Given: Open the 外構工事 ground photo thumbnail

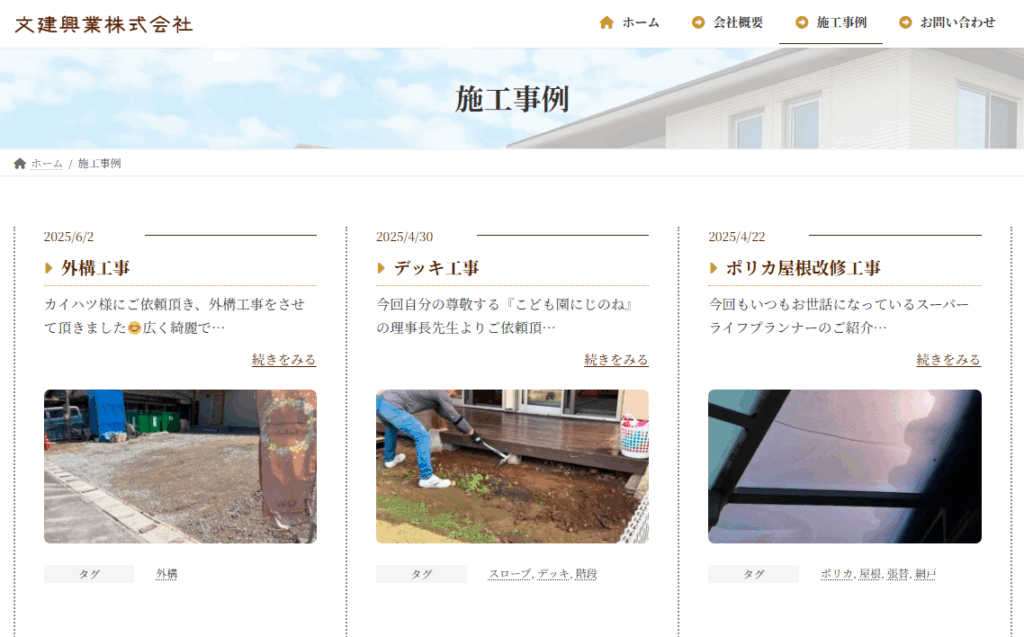Looking at the screenshot, I should coord(180,466).
